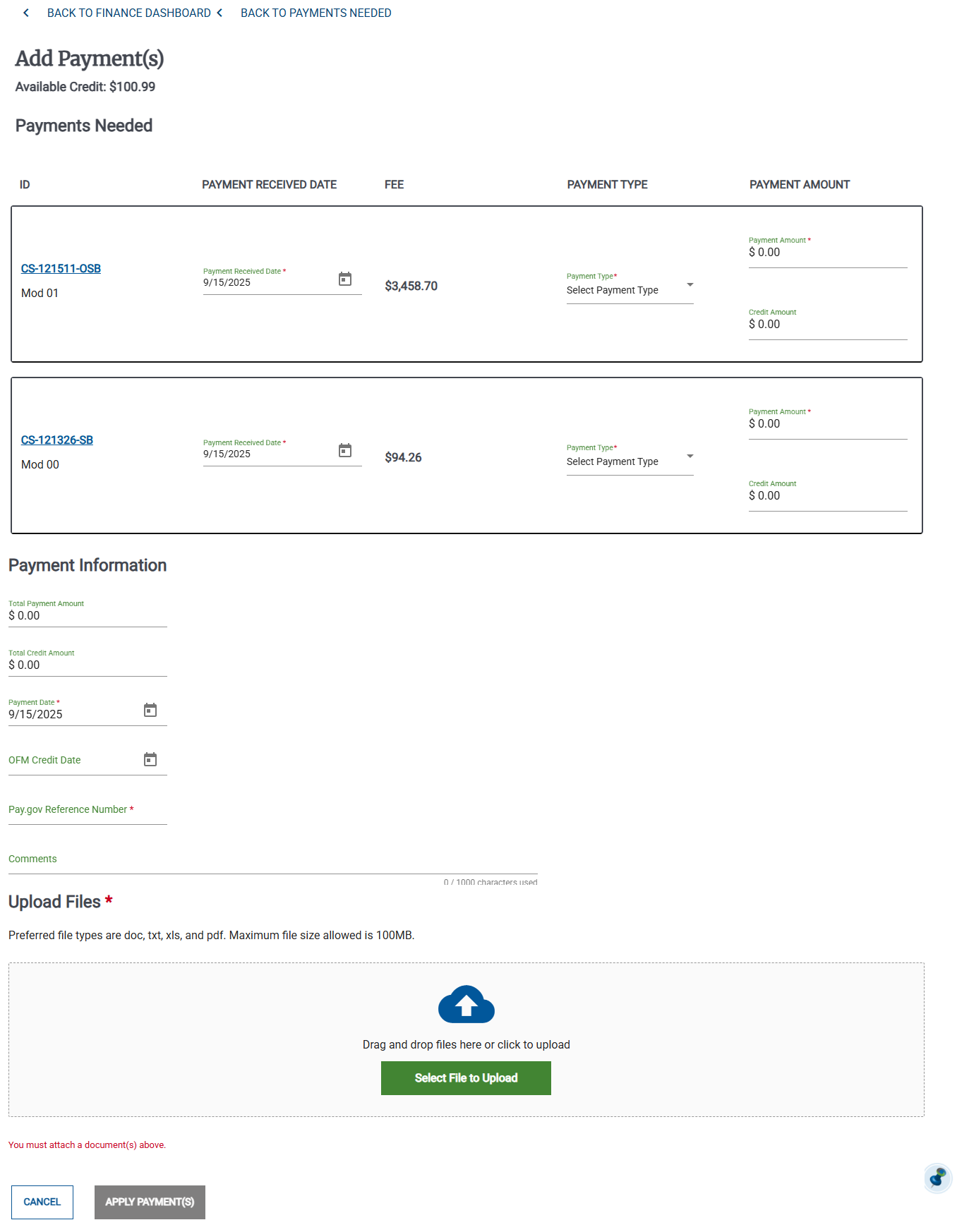
Task: Click the Cancel button
Action: coord(42,1202)
